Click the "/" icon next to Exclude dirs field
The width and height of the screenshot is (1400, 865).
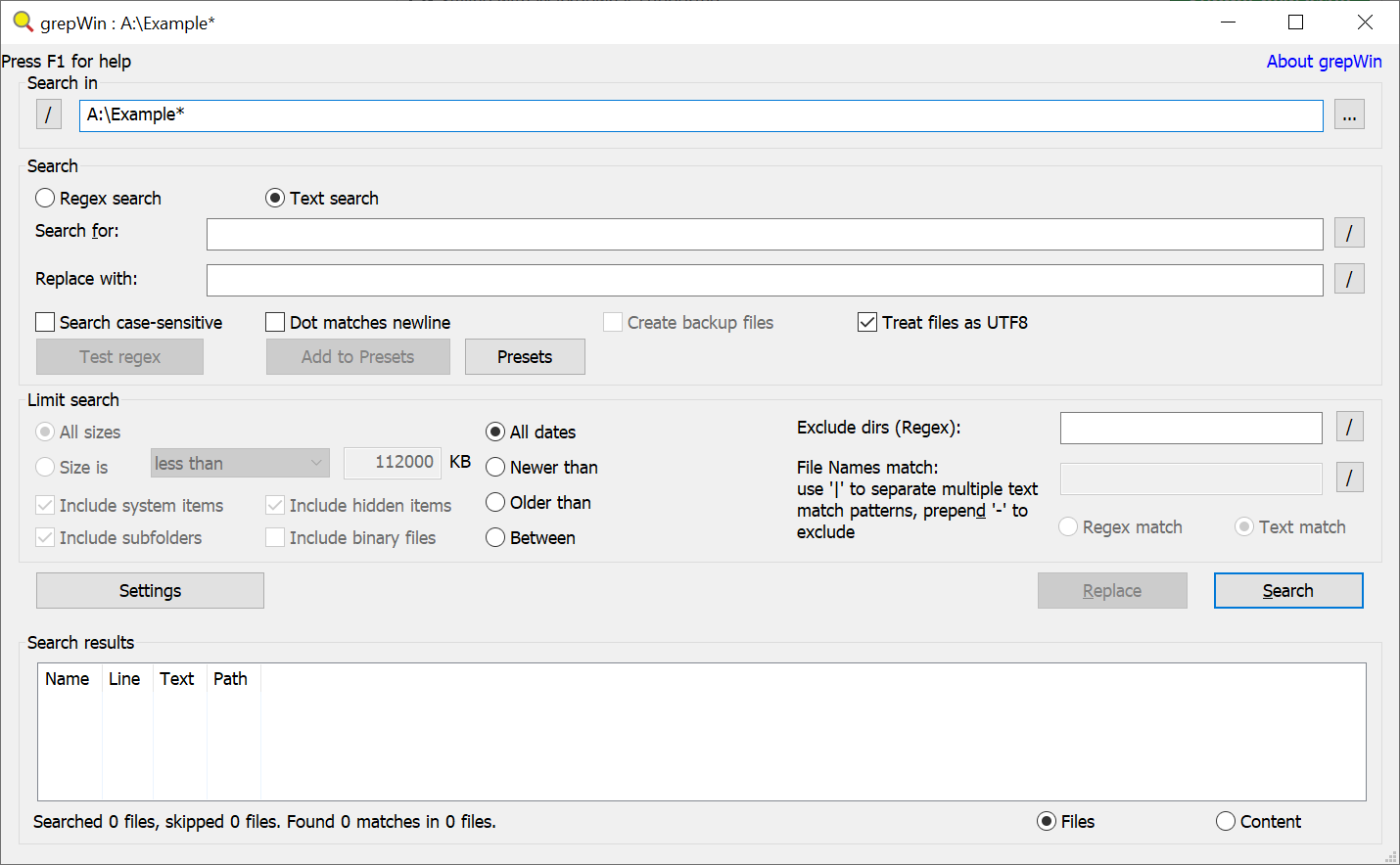1349,427
